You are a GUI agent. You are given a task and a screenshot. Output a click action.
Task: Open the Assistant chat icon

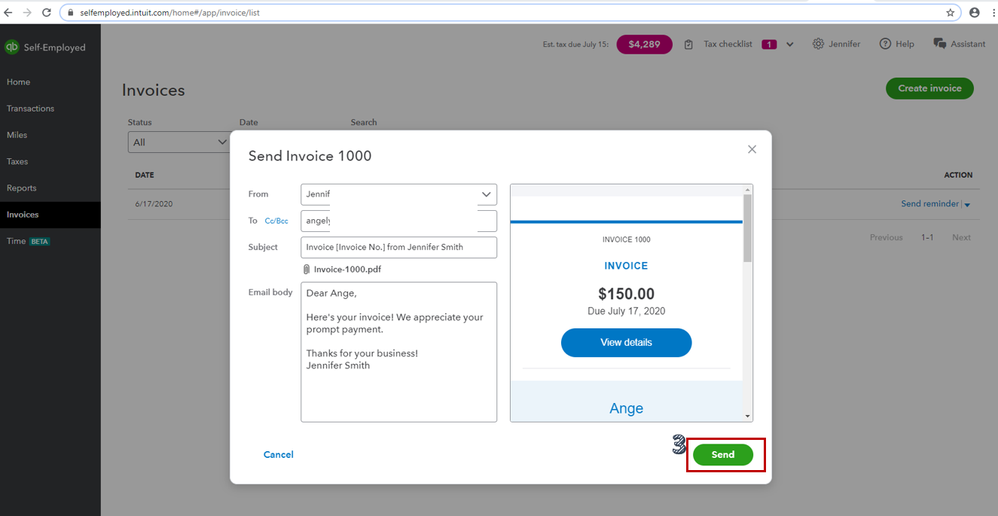pyautogui.click(x=940, y=44)
